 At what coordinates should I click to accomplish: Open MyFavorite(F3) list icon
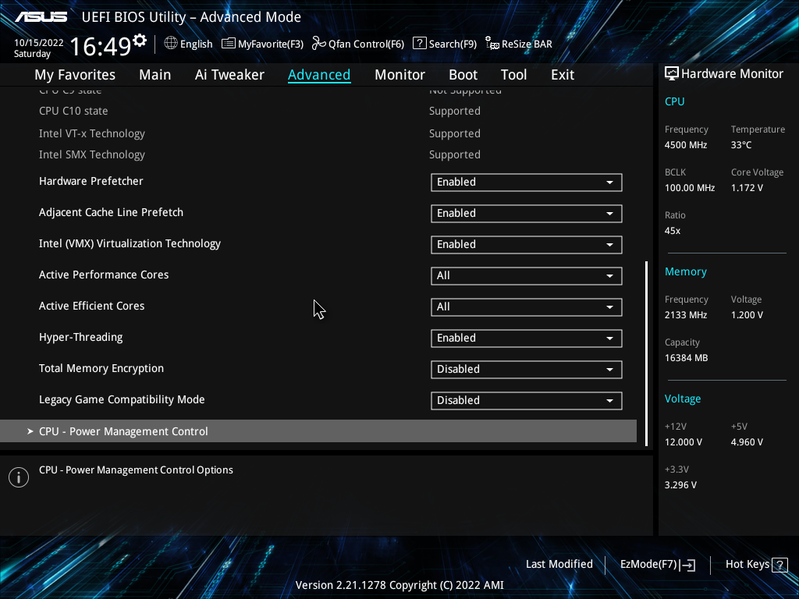click(x=228, y=43)
